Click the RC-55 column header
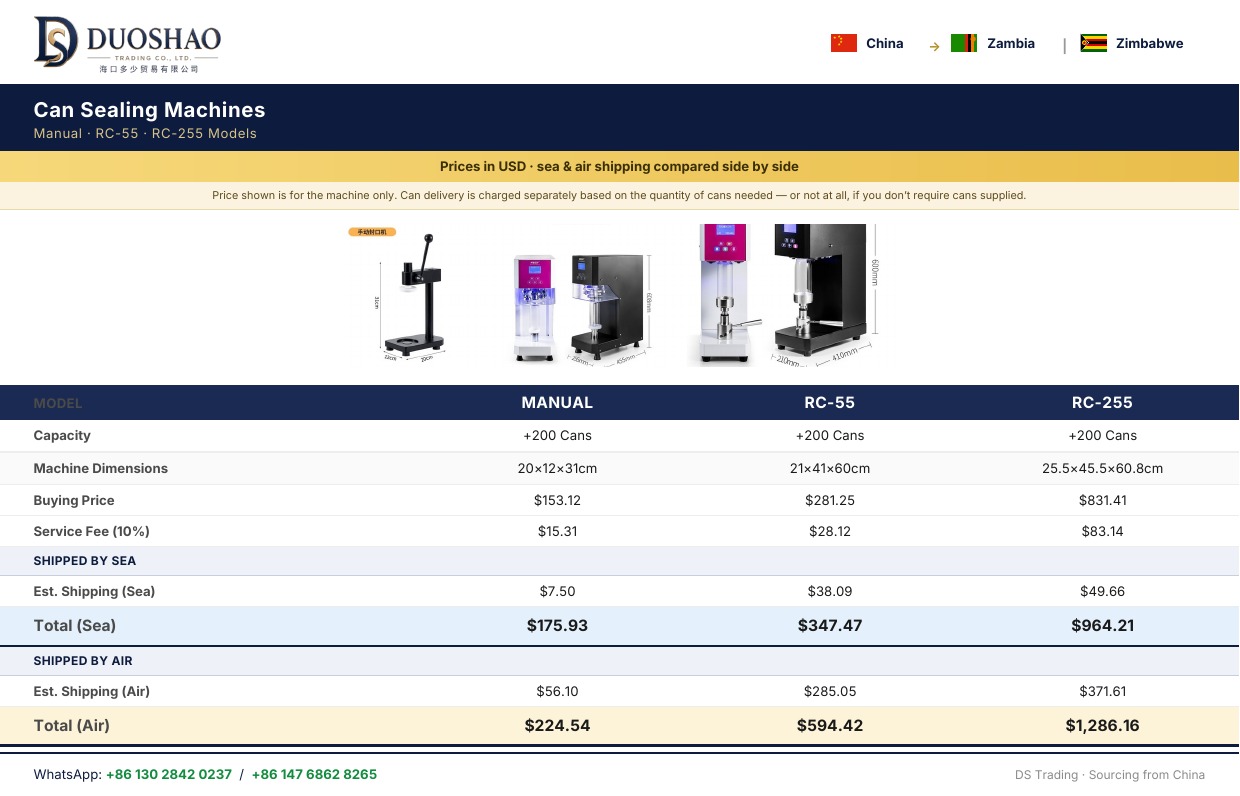The height and width of the screenshot is (796, 1240). click(830, 403)
